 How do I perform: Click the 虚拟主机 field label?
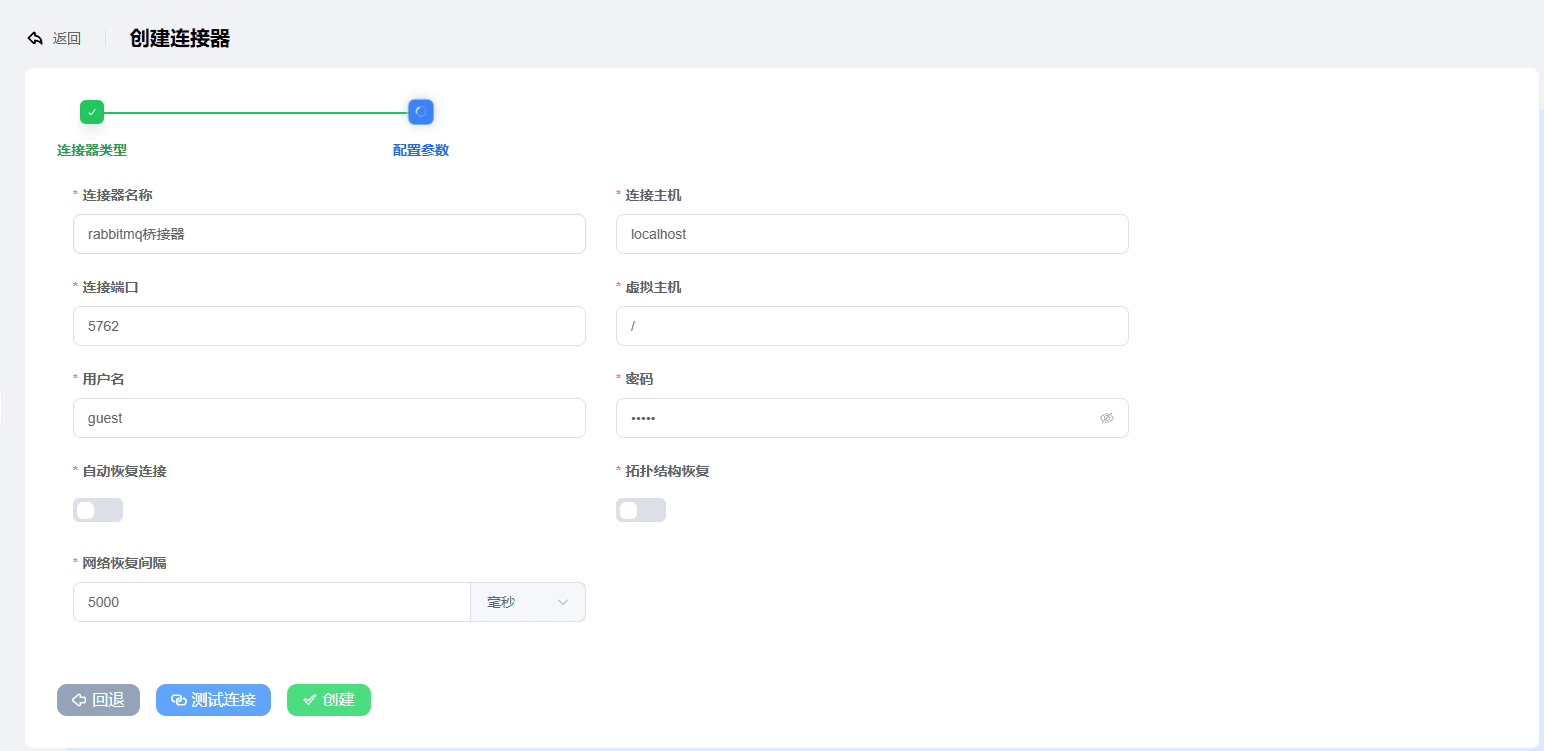point(653,287)
